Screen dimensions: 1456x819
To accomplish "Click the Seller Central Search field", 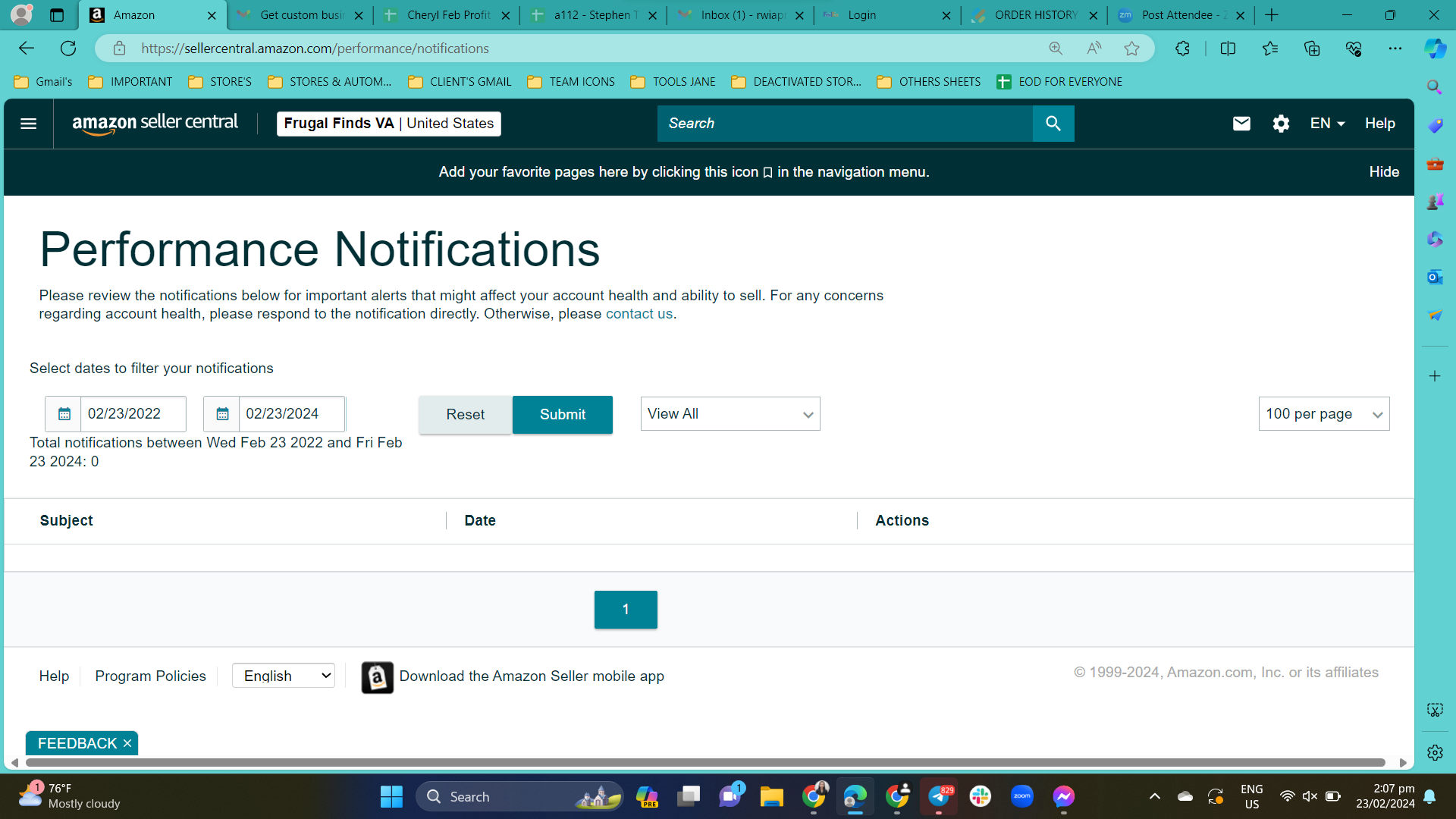I will click(845, 124).
